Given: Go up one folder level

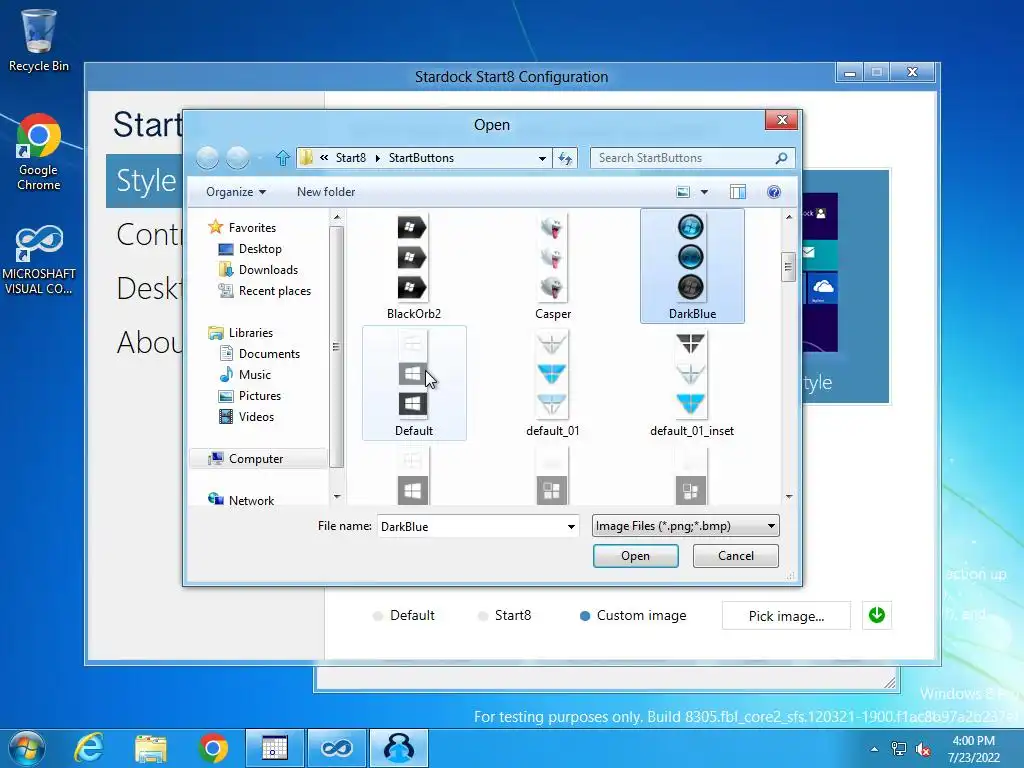Looking at the screenshot, I should point(282,158).
